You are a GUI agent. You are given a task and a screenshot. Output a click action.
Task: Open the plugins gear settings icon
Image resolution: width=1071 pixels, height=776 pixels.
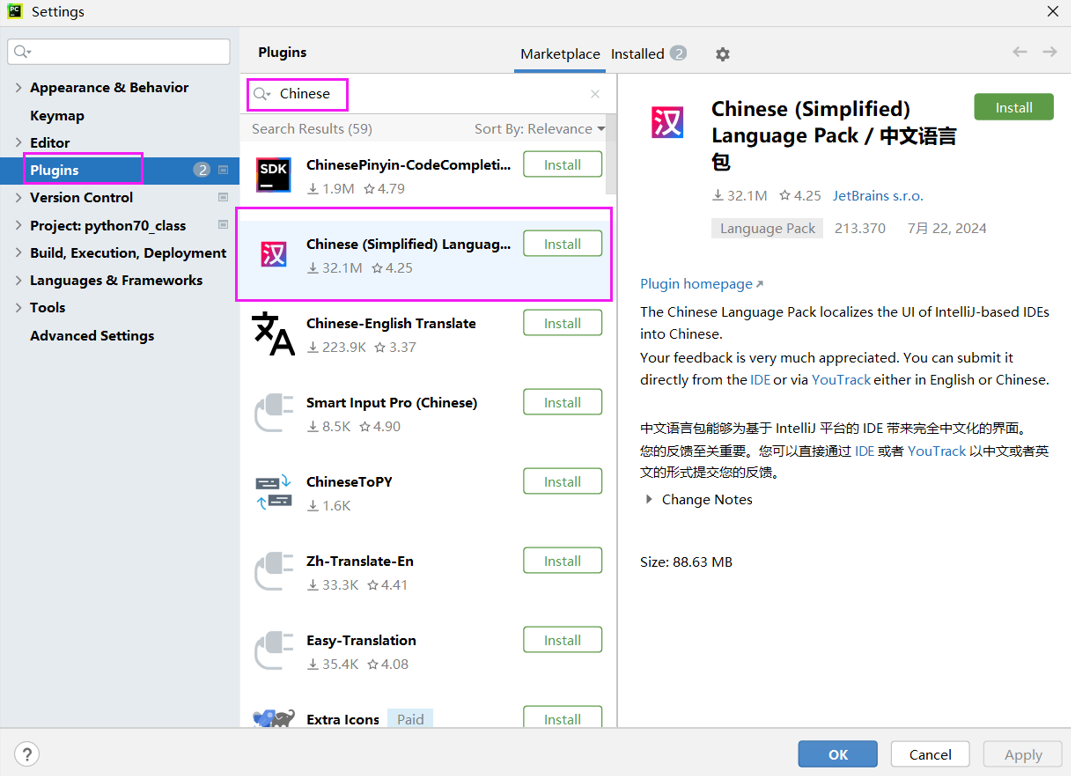(722, 54)
